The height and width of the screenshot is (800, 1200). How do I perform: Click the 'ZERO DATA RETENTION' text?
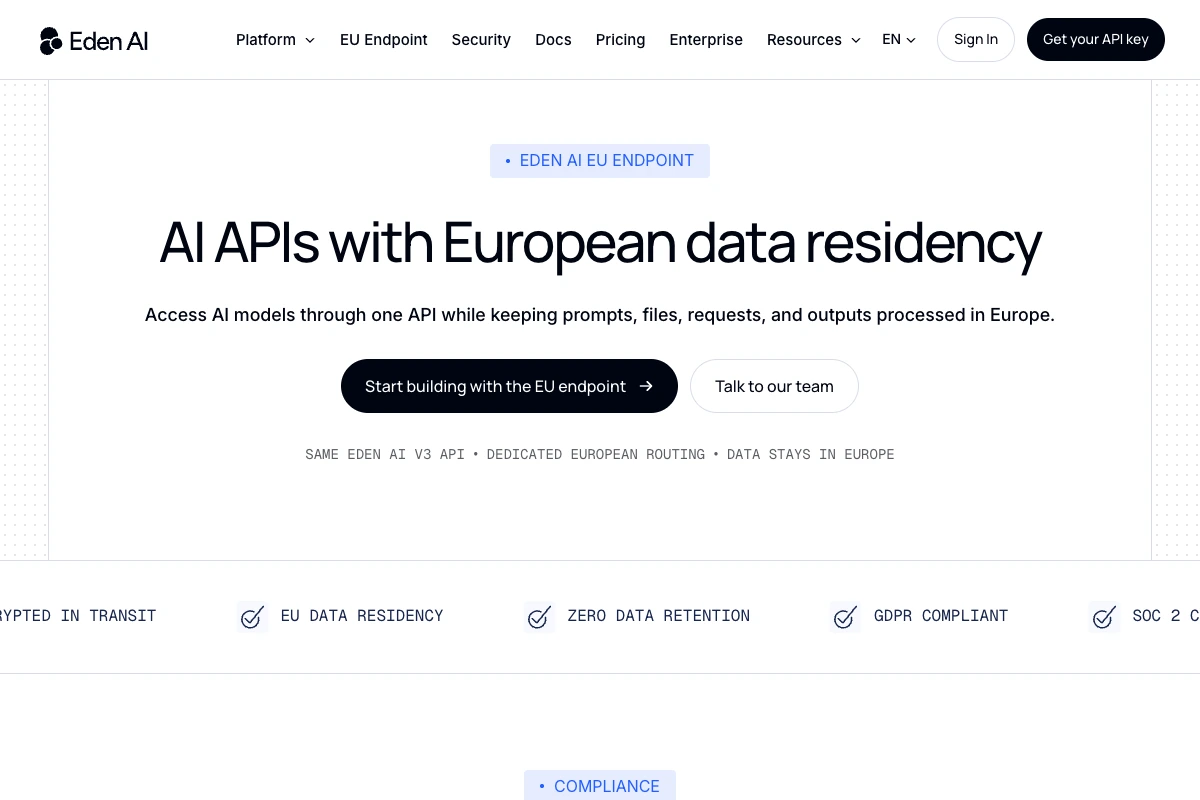tap(659, 616)
